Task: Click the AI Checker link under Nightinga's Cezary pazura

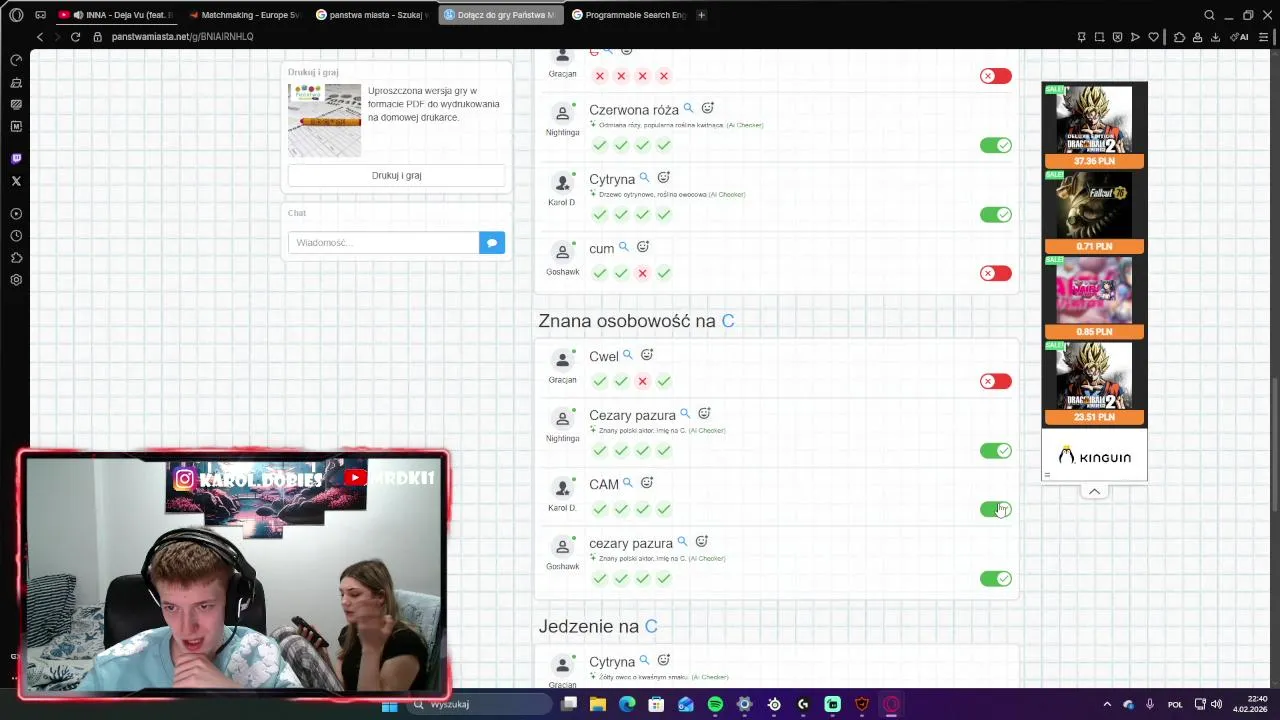Action: (707, 431)
